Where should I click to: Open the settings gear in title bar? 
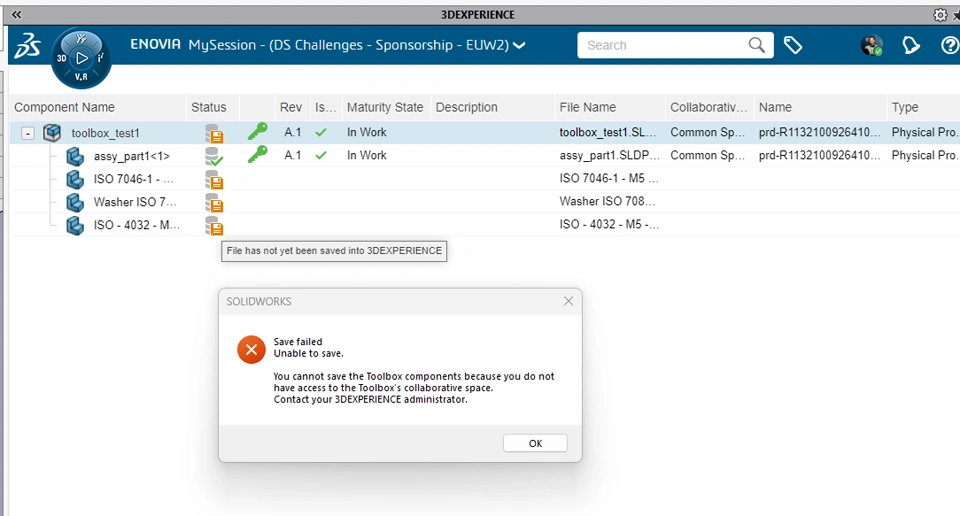pos(940,15)
